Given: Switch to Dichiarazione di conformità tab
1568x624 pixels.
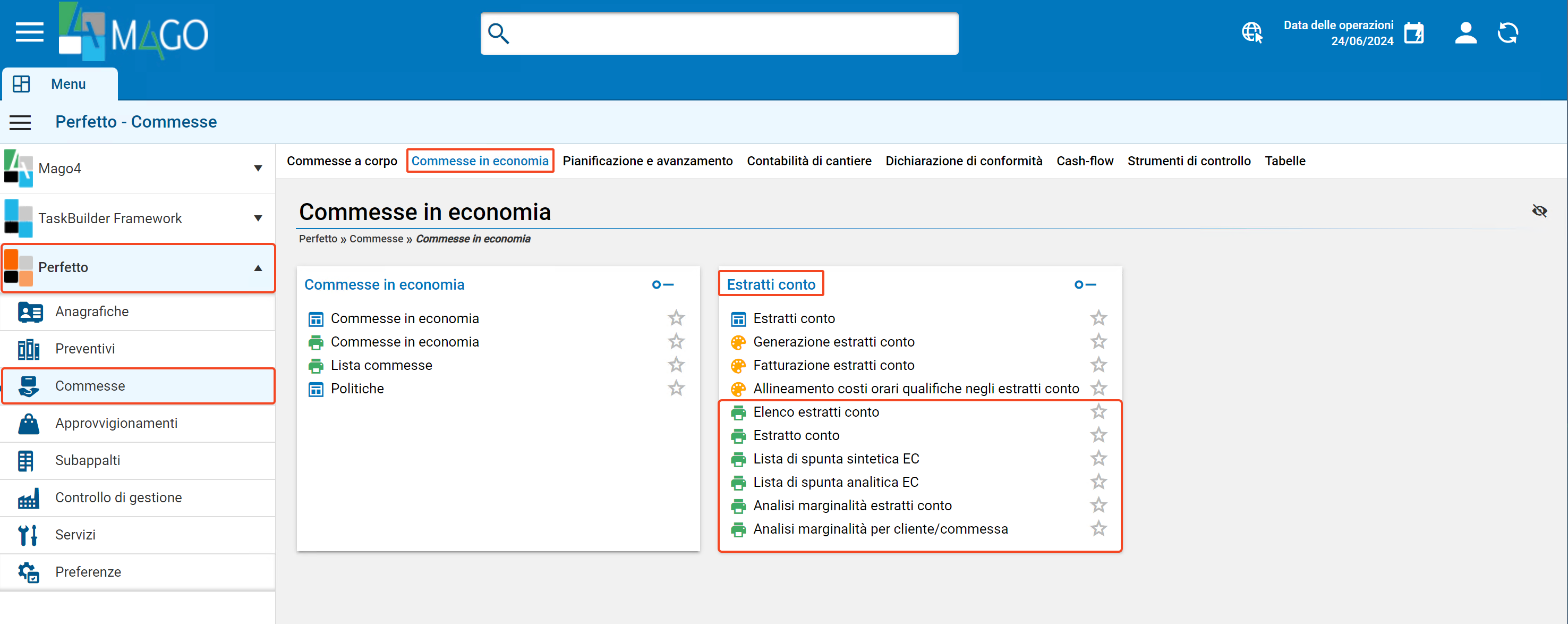Looking at the screenshot, I should (964, 162).
